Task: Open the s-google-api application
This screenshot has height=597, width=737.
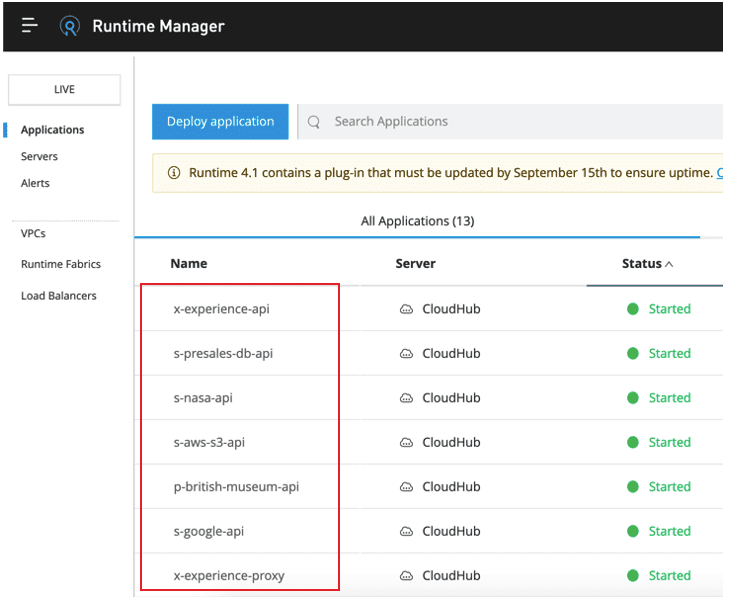Action: coord(209,532)
